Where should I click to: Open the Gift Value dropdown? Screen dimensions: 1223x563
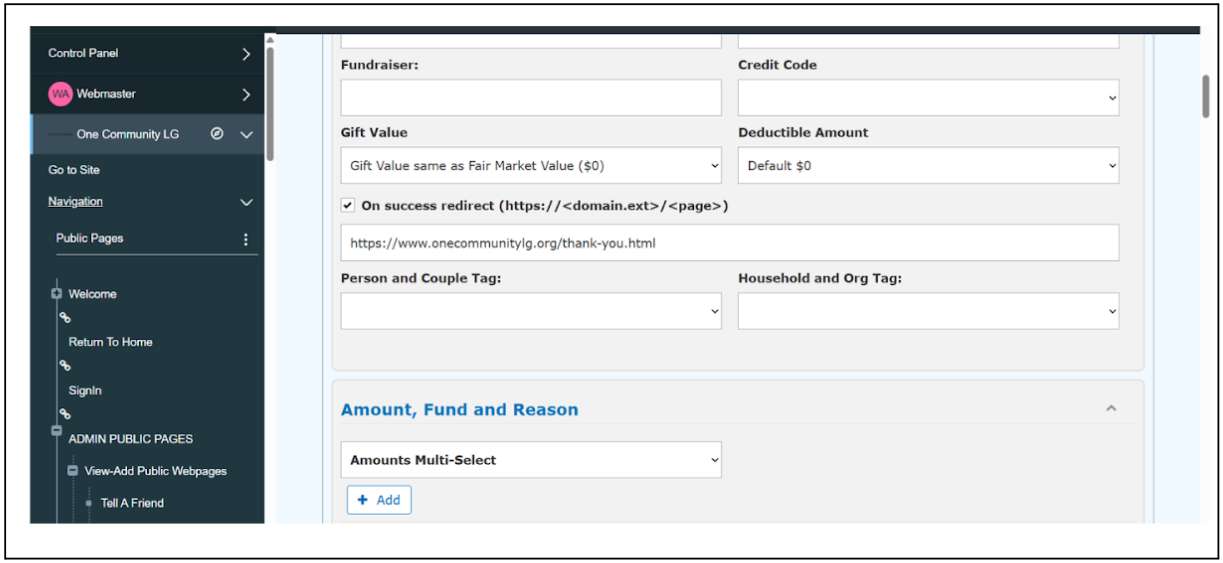point(531,166)
